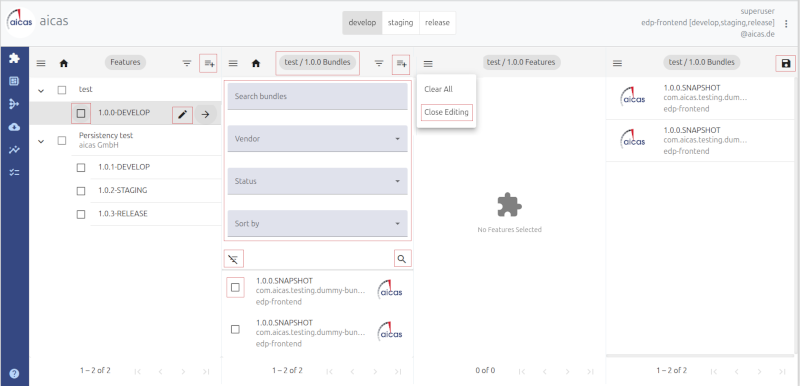Click rightmost test / 1.0.0 Bundles chip
800x386 pixels.
tap(702, 62)
